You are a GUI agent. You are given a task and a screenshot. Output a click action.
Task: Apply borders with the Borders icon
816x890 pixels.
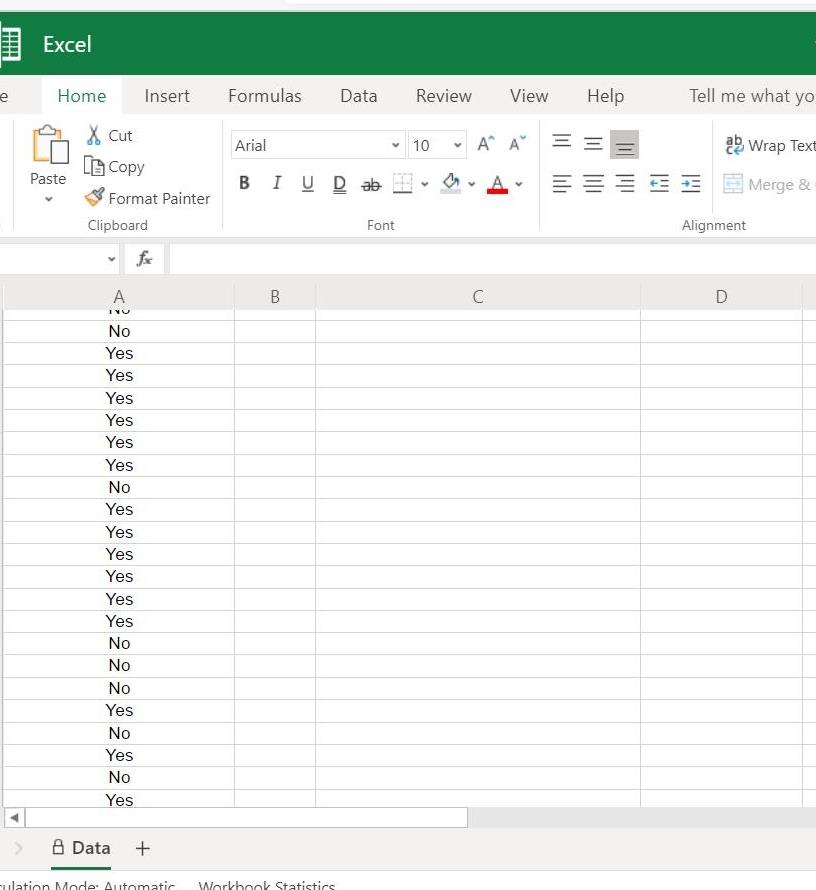pyautogui.click(x=402, y=183)
